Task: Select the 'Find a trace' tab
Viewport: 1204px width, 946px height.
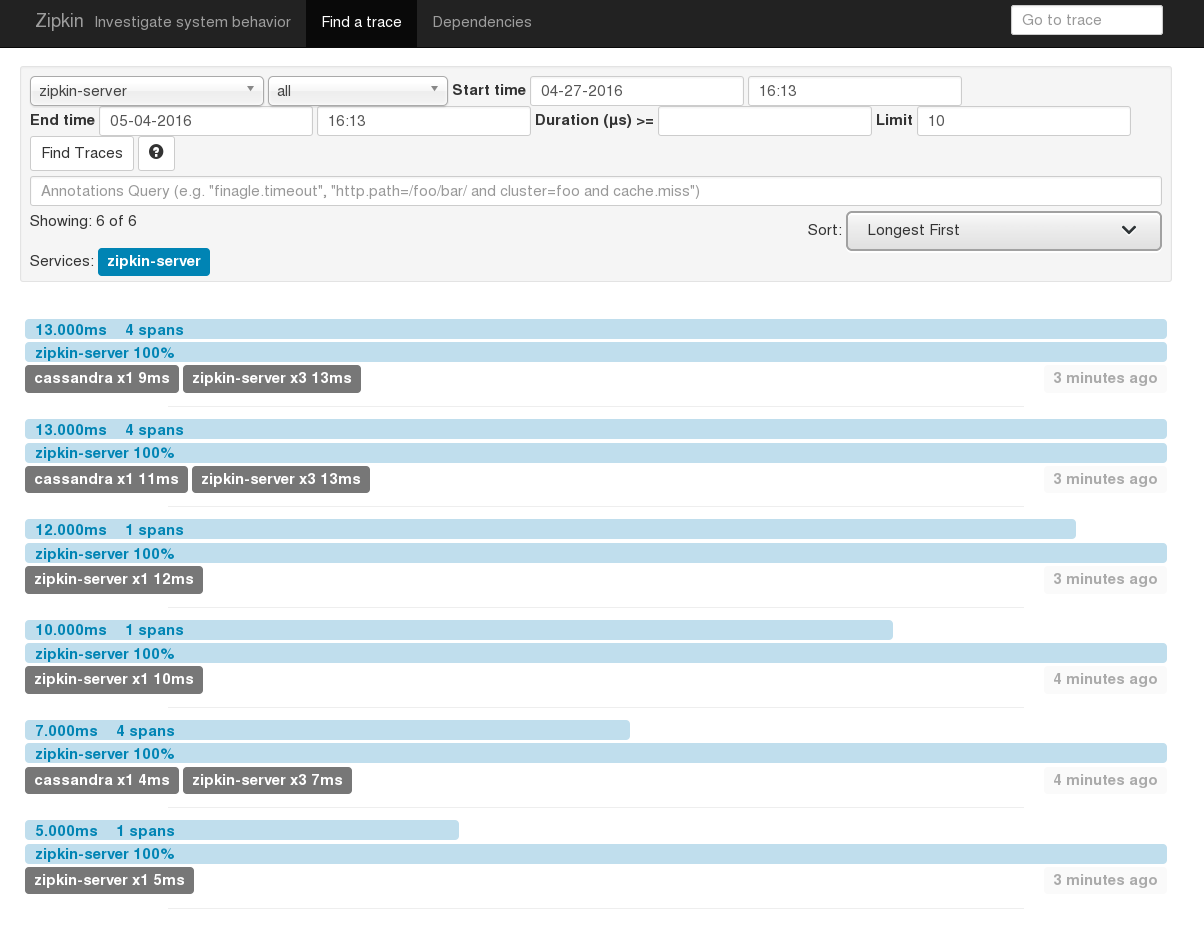Action: (361, 22)
